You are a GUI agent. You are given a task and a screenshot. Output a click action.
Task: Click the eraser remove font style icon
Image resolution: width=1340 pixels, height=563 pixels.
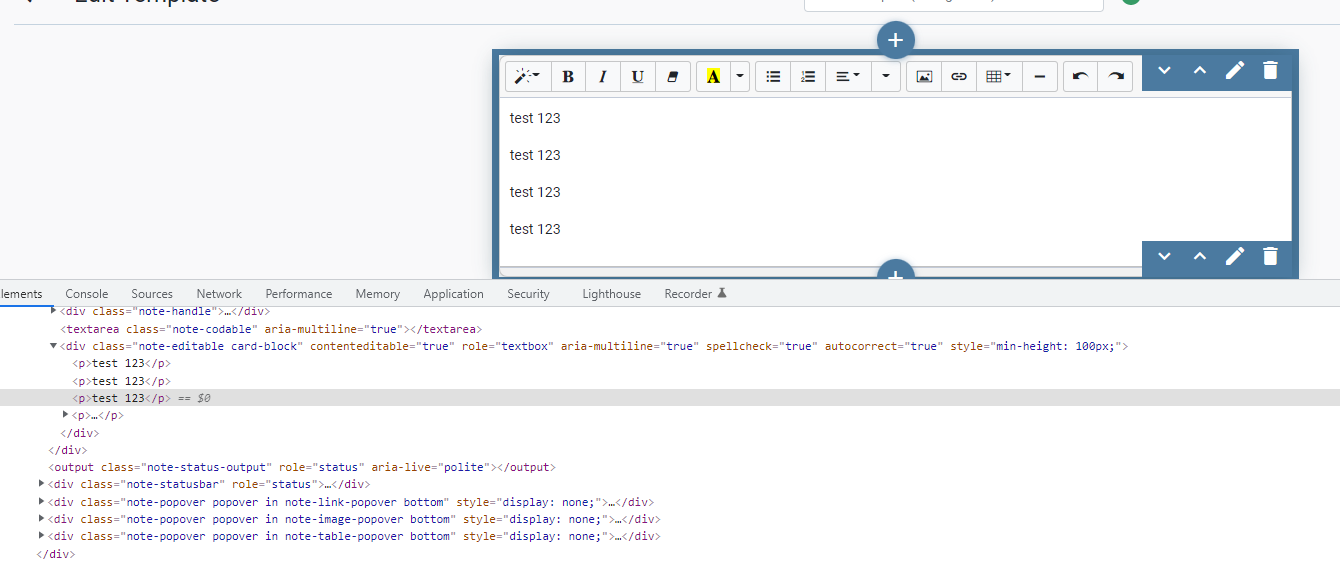click(673, 76)
